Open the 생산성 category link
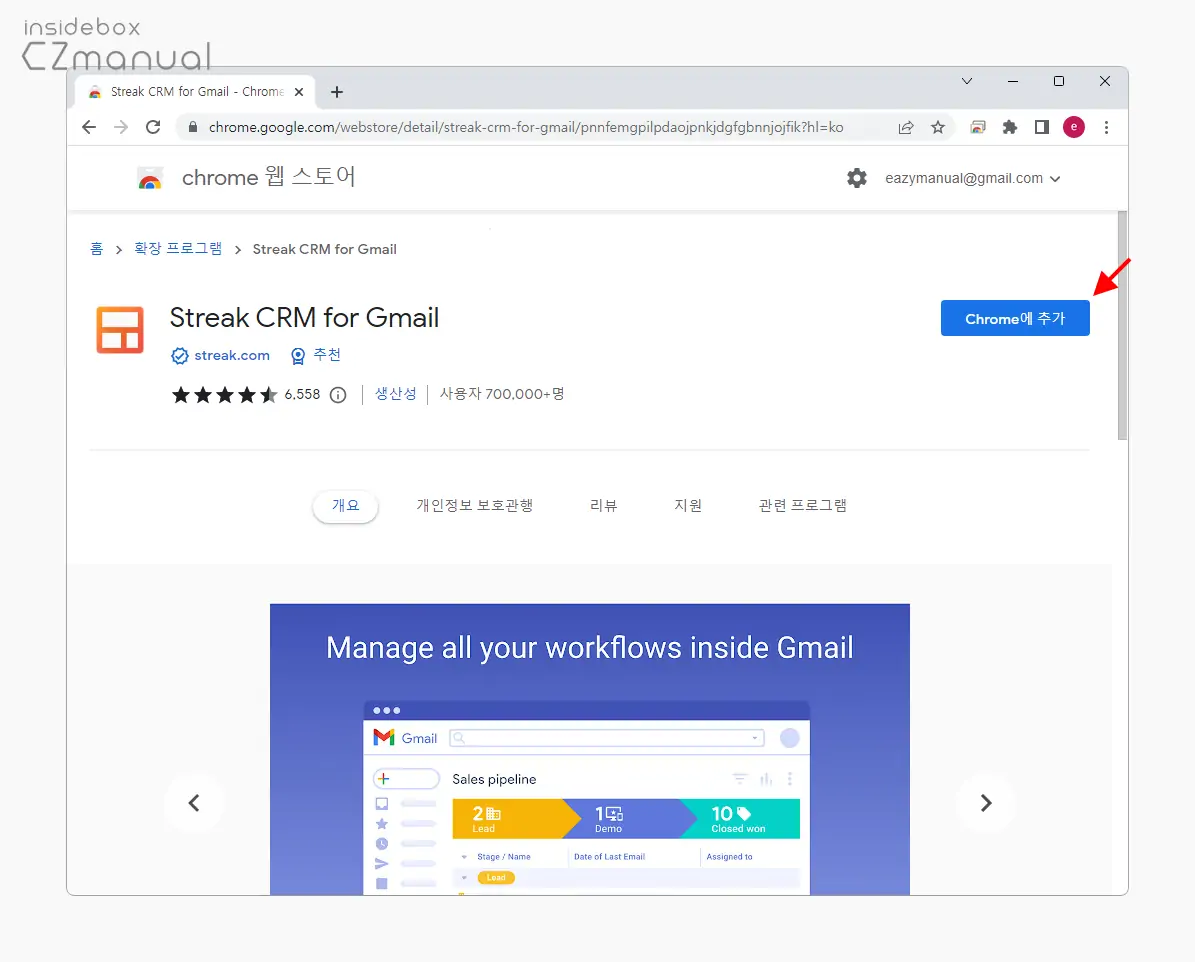 click(x=396, y=394)
